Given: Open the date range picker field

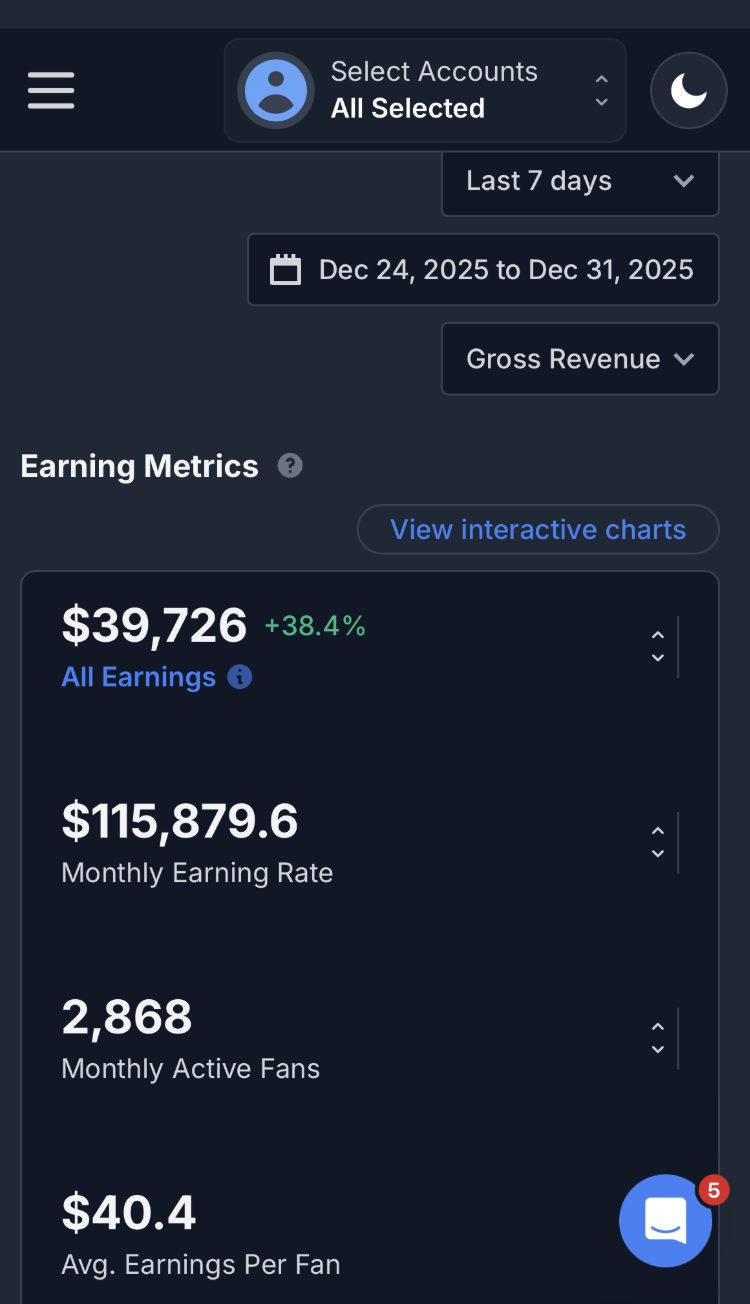Looking at the screenshot, I should coord(483,269).
